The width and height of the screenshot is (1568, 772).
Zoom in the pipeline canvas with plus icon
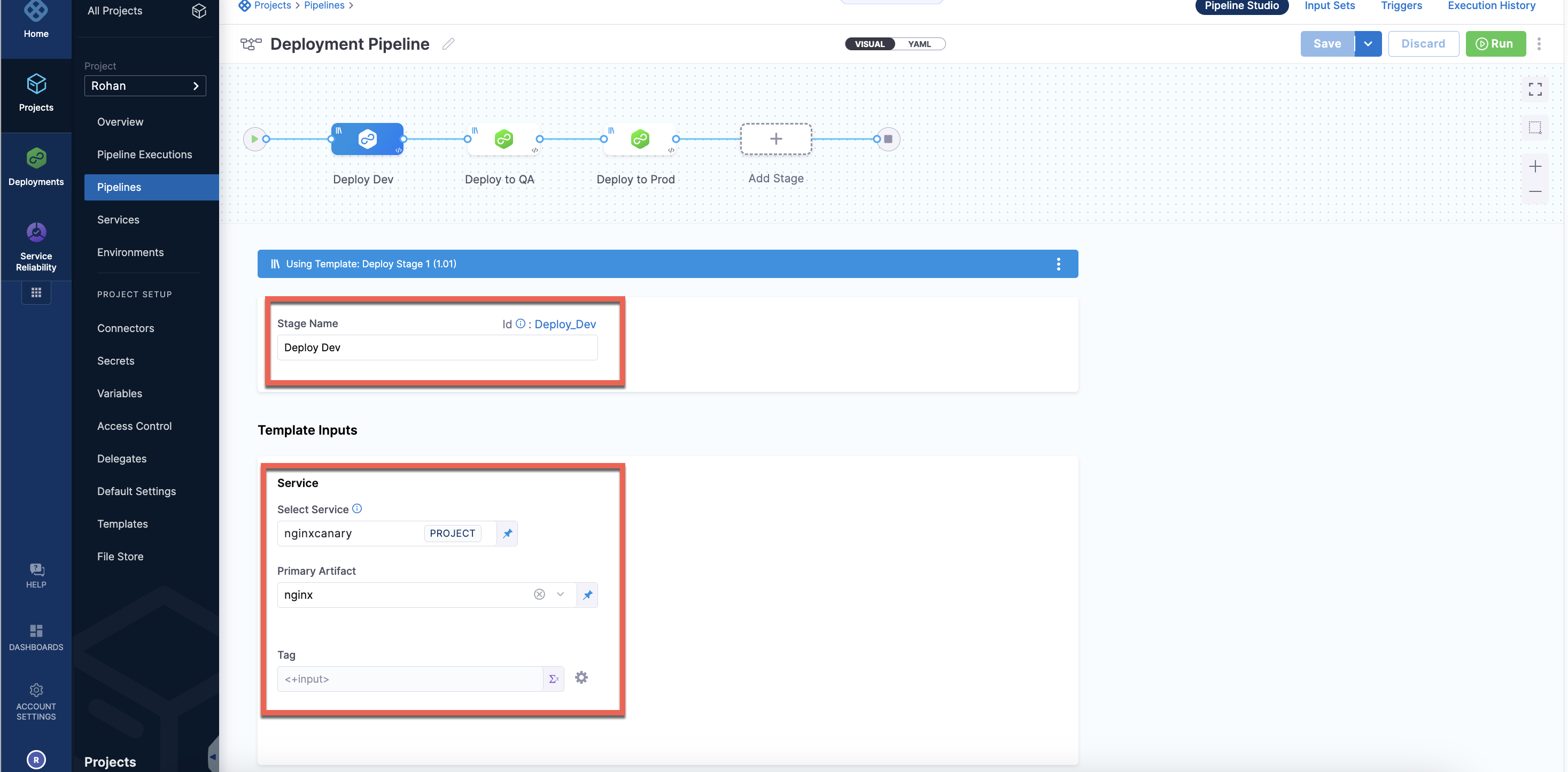[x=1534, y=166]
